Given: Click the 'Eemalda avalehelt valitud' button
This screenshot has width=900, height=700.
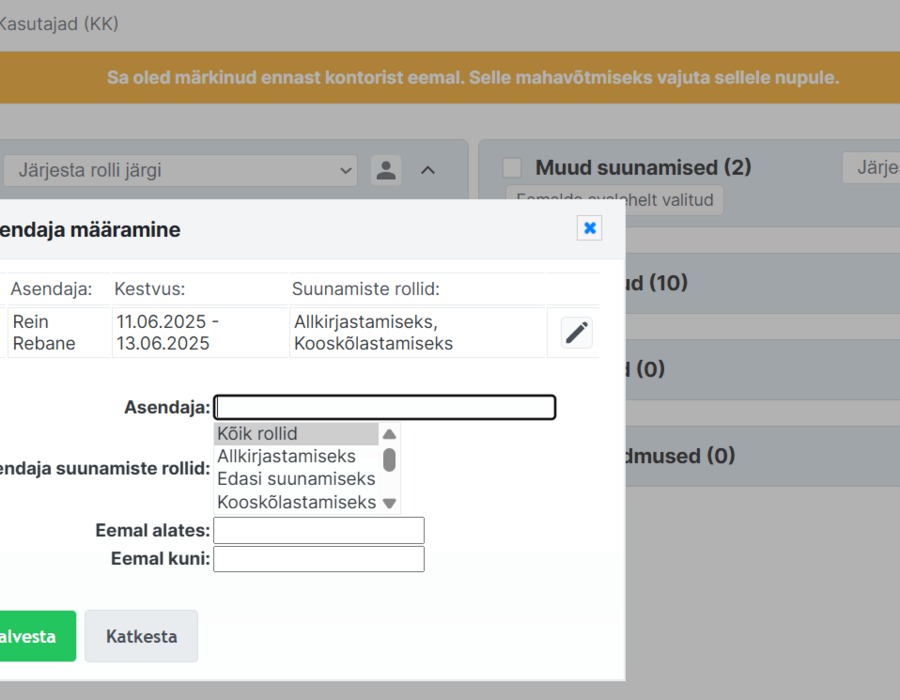Looking at the screenshot, I should point(614,200).
